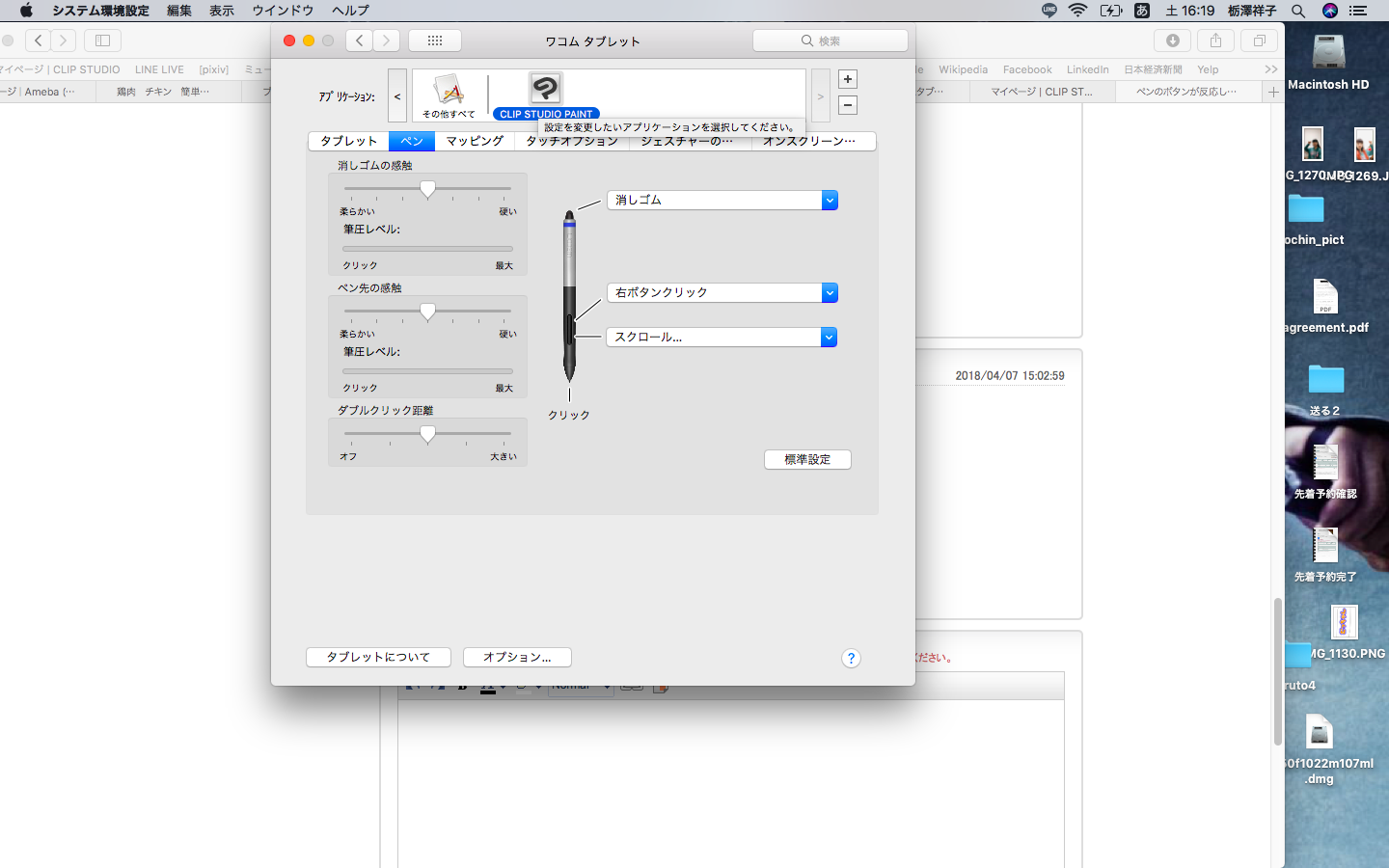1389x868 pixels.
Task: Switch to 'ペンのボタンが反応し…' Safari tab
Action: click(x=1189, y=92)
